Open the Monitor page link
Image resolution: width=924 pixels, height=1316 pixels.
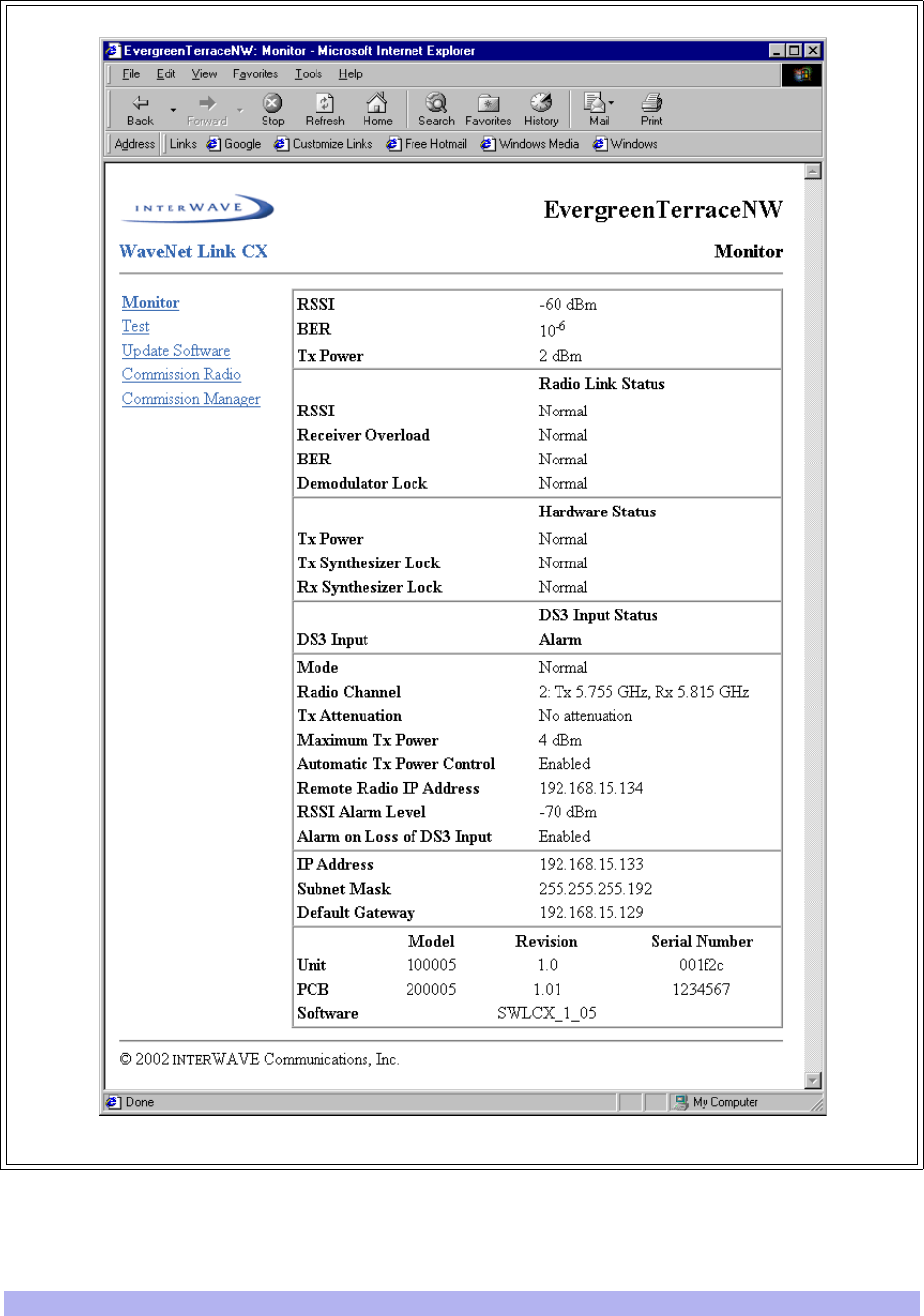[150, 303]
